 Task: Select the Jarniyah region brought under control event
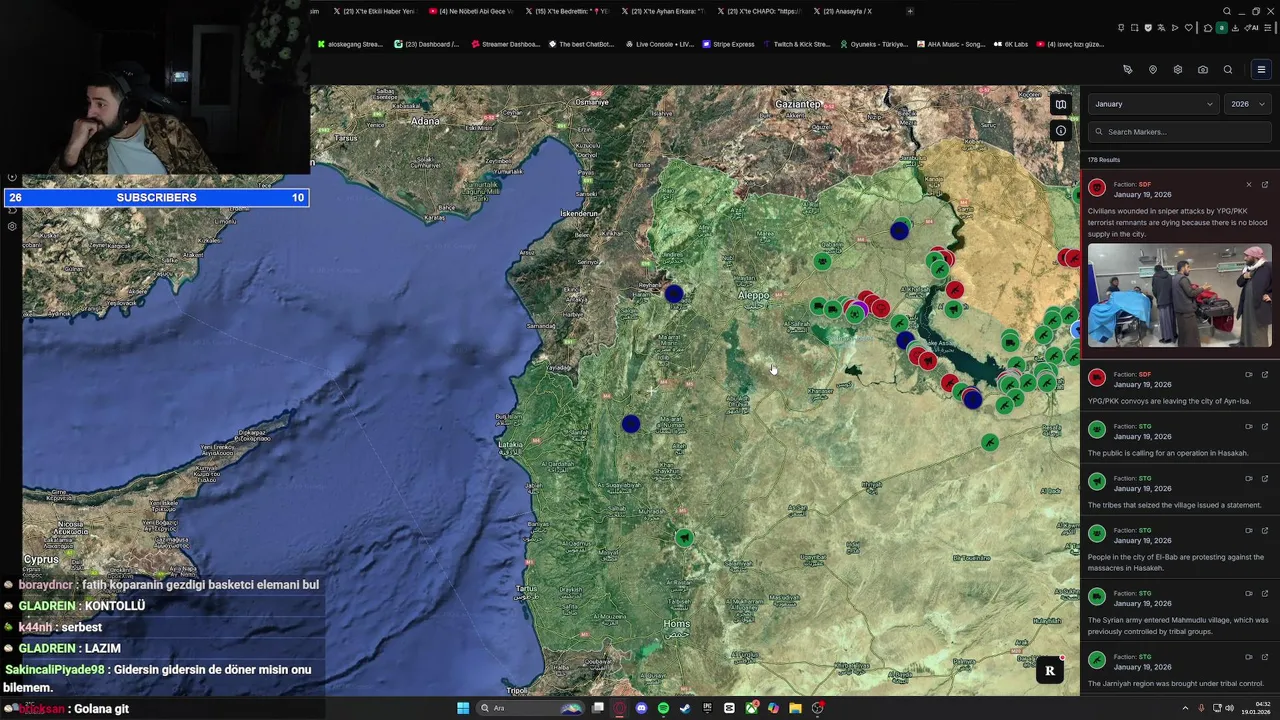(1178, 670)
